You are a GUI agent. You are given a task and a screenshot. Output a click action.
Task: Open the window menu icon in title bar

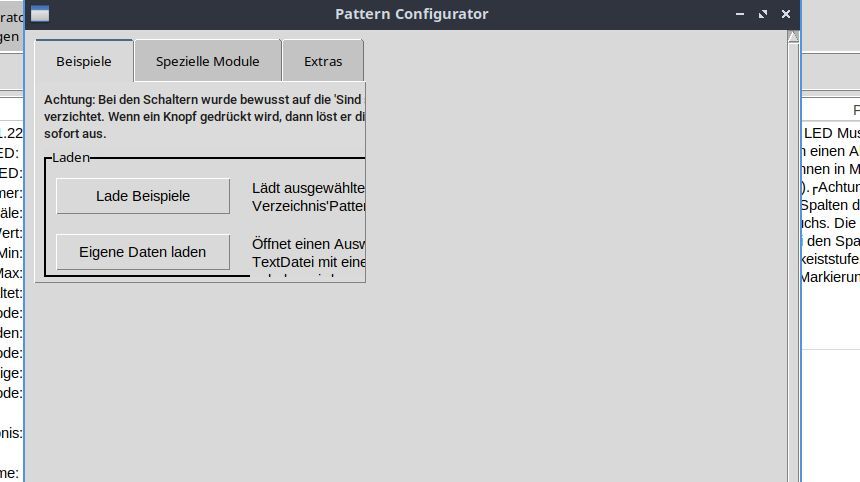tap(40, 14)
